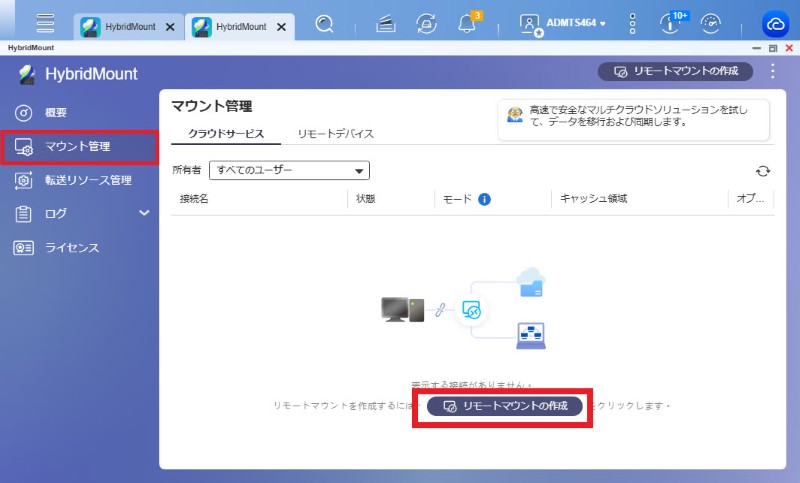Open the ADMTS464 user menu
The width and height of the screenshot is (800, 483).
tap(565, 24)
